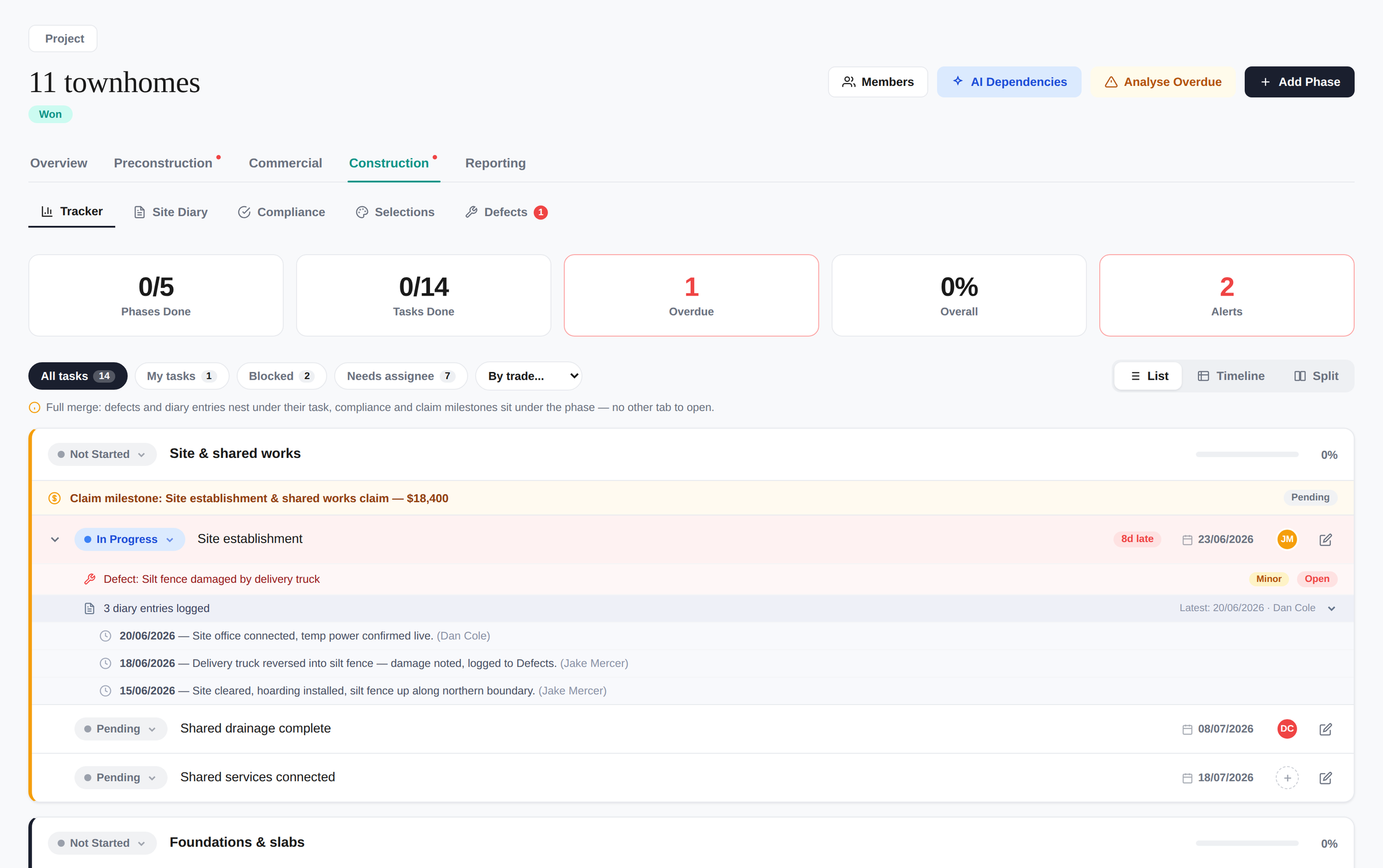The height and width of the screenshot is (868, 1383).
Task: Click Add Phase button
Action: coord(1299,82)
